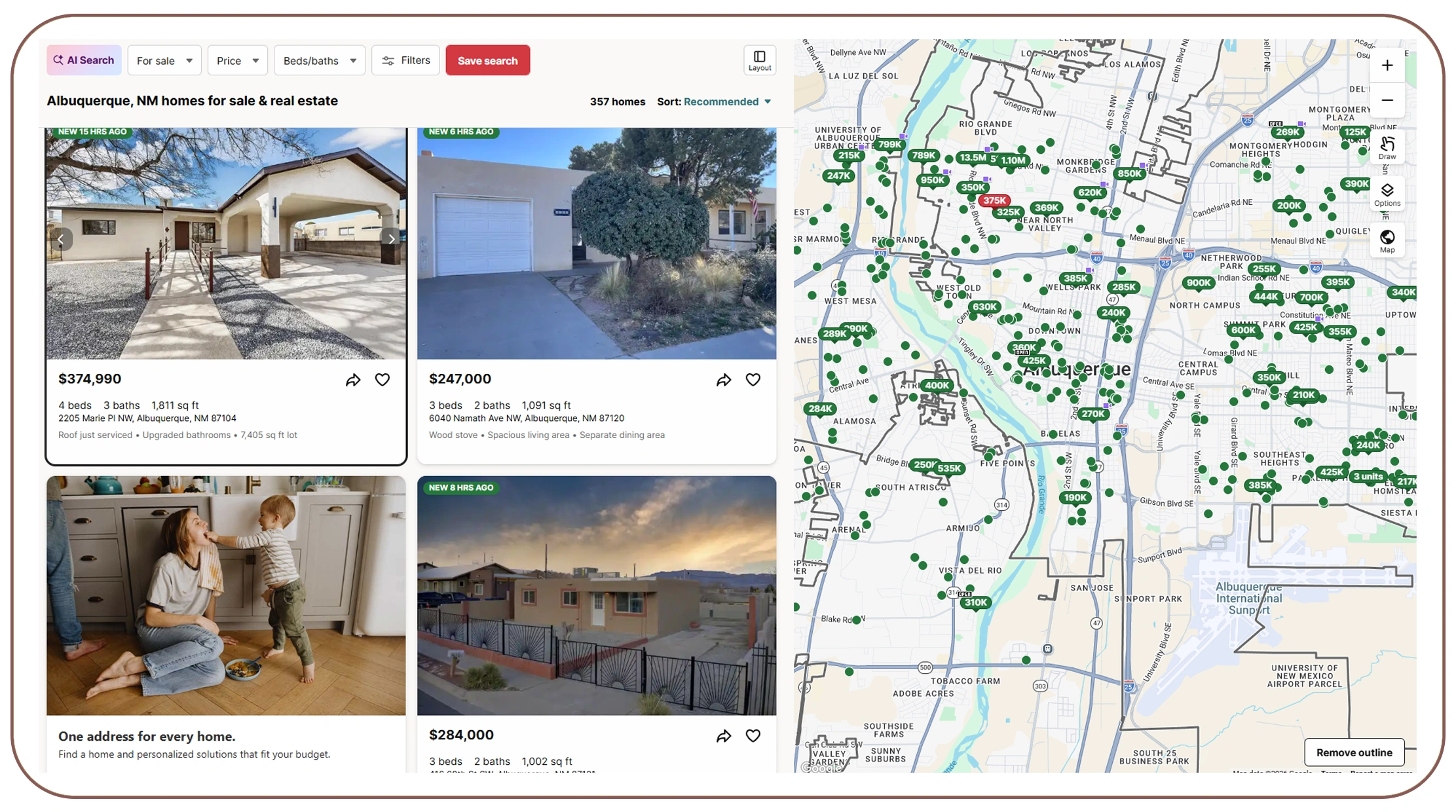Open the Filters panel
This screenshot has height=812, width=1456.
click(405, 60)
